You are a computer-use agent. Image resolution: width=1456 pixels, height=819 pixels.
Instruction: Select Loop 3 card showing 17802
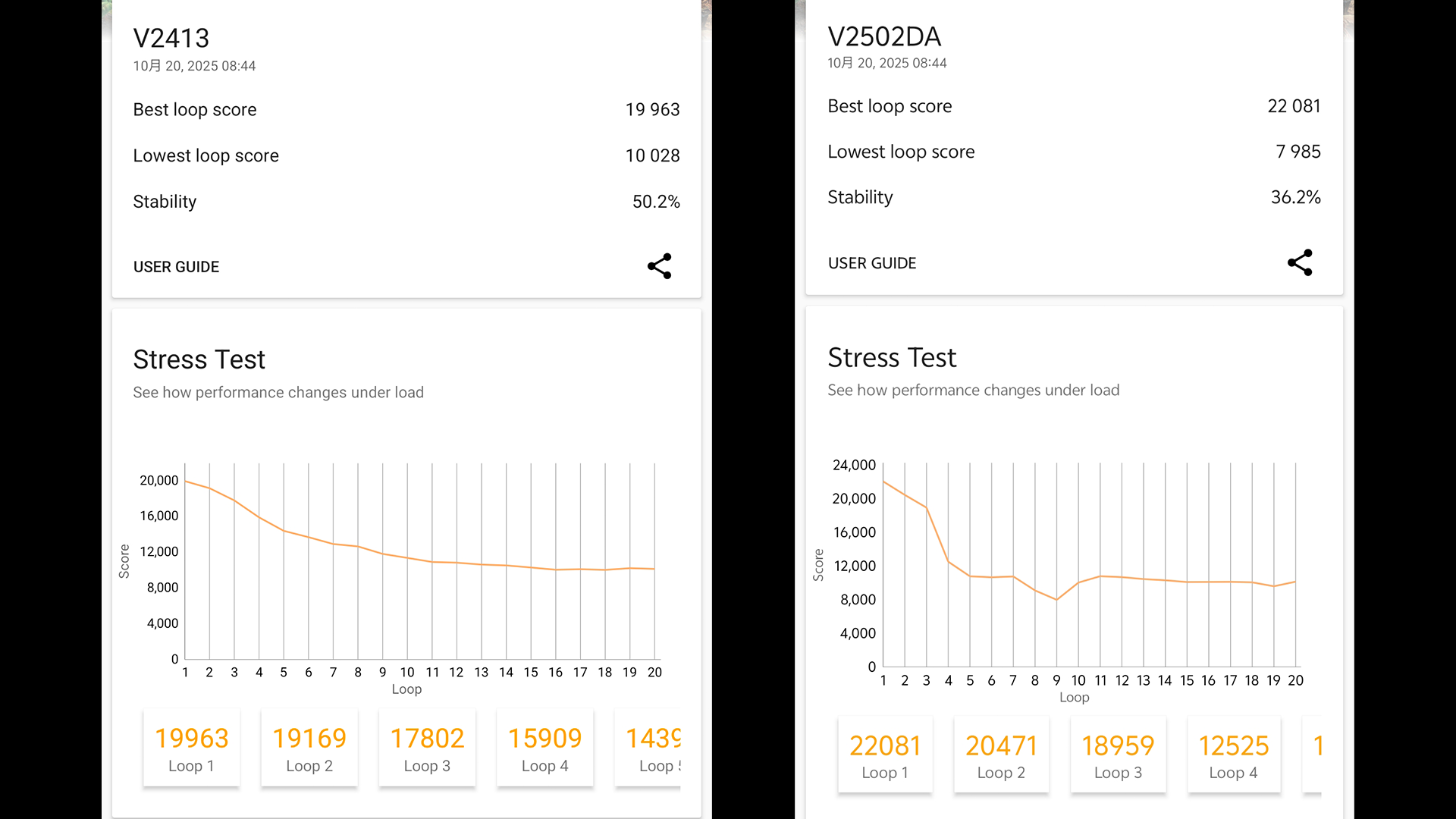tap(427, 748)
